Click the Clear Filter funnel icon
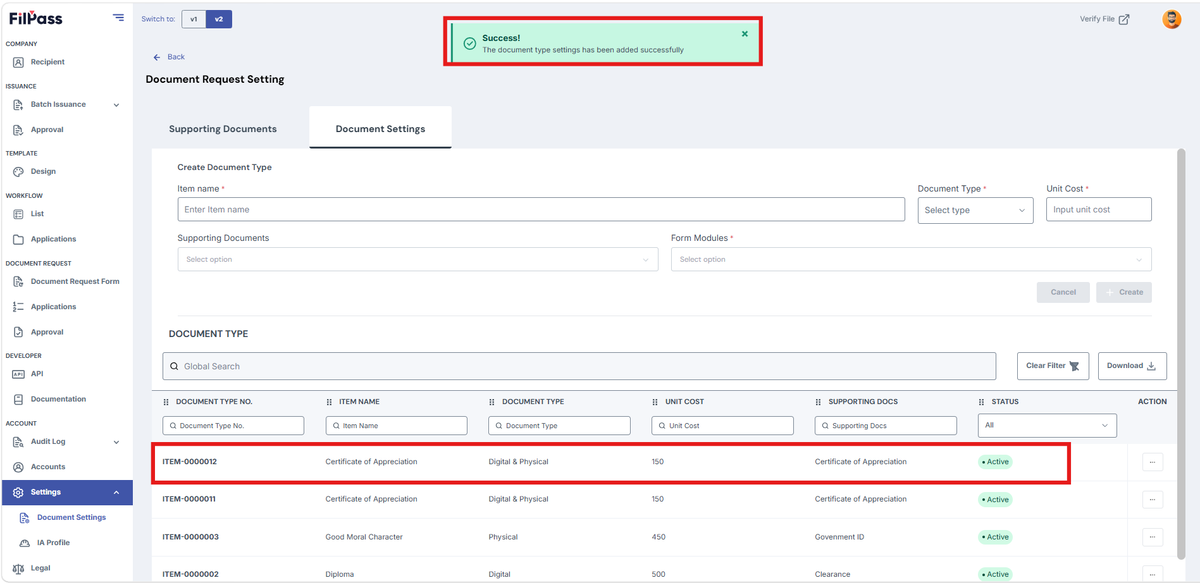 1074,366
